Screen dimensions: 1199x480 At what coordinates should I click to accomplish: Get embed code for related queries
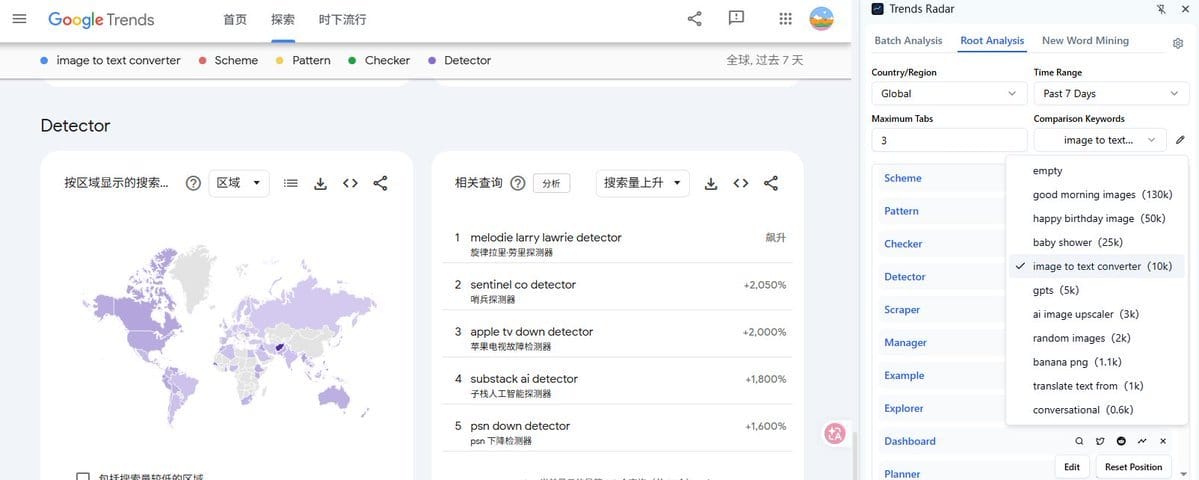click(741, 183)
